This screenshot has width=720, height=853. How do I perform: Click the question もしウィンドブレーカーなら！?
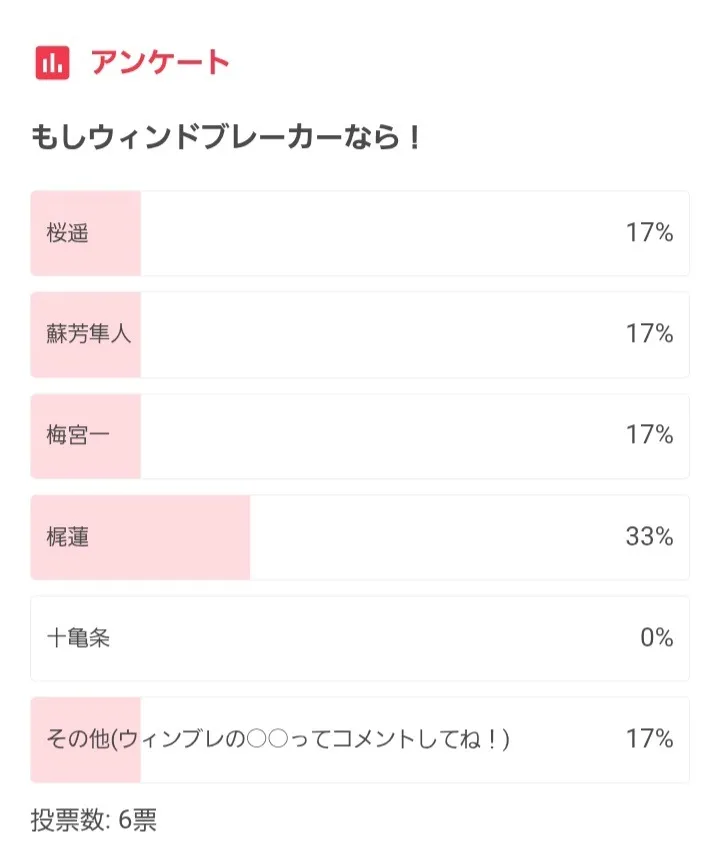226,137
